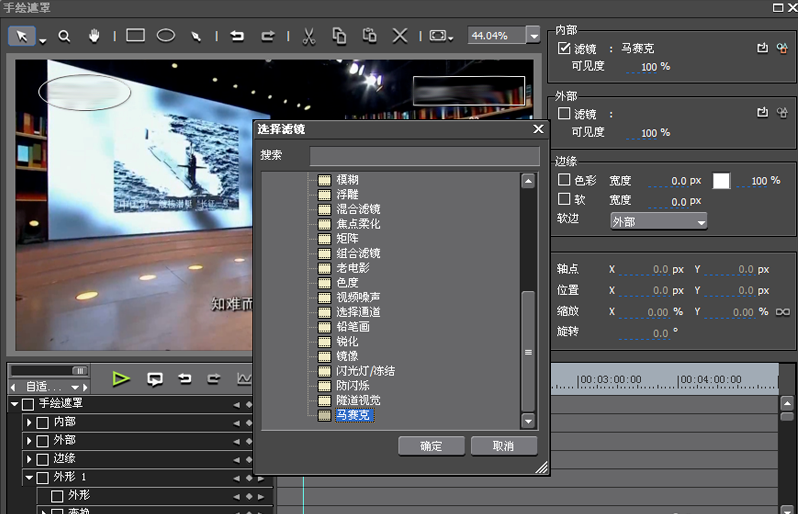Pick the hand pan tool
The height and width of the screenshot is (514, 798).
95,36
